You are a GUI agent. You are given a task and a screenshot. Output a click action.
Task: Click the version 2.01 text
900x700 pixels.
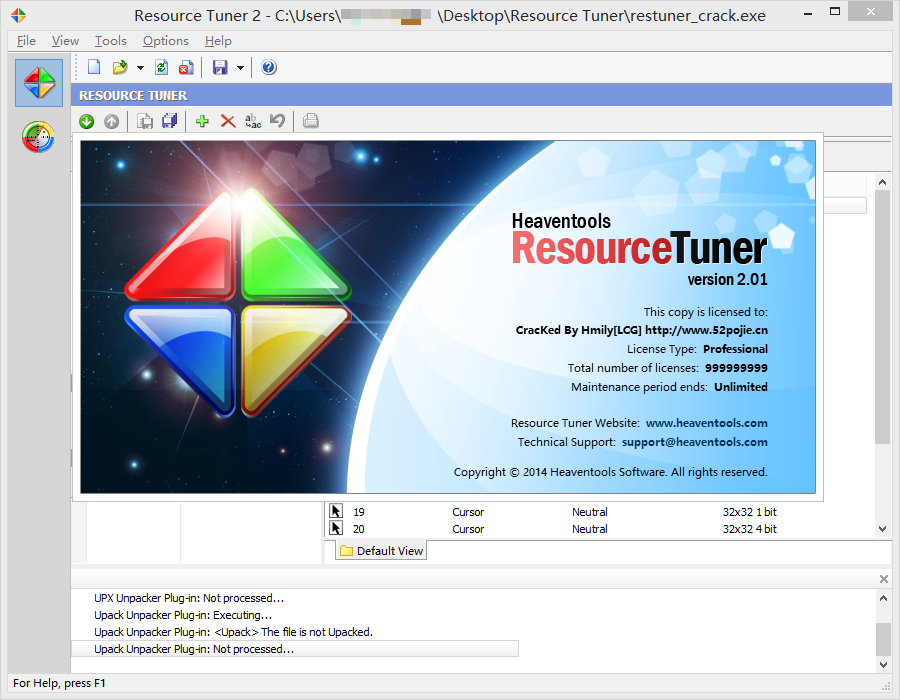[727, 280]
